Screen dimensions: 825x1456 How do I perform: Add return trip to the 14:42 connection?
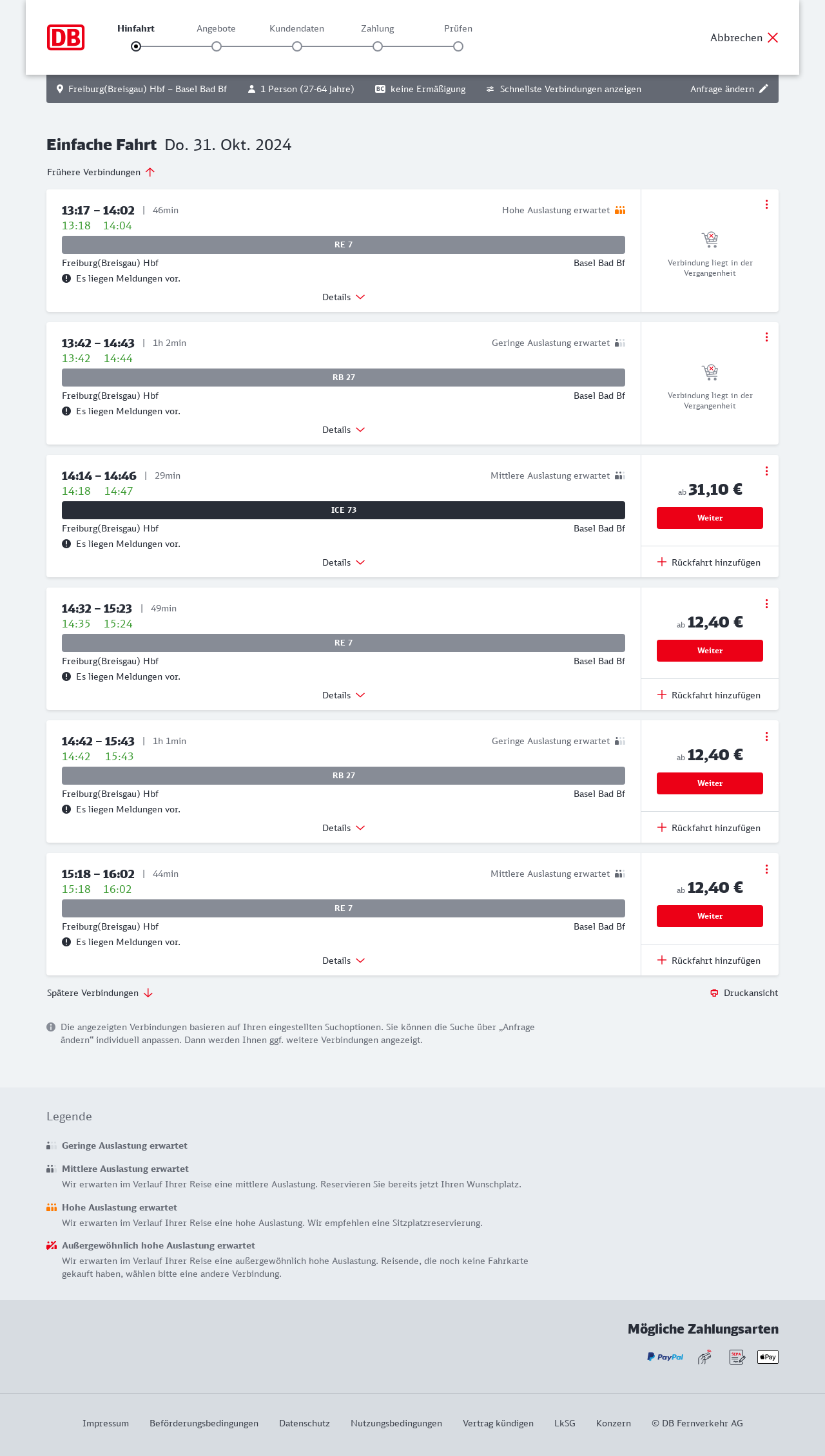[709, 828]
